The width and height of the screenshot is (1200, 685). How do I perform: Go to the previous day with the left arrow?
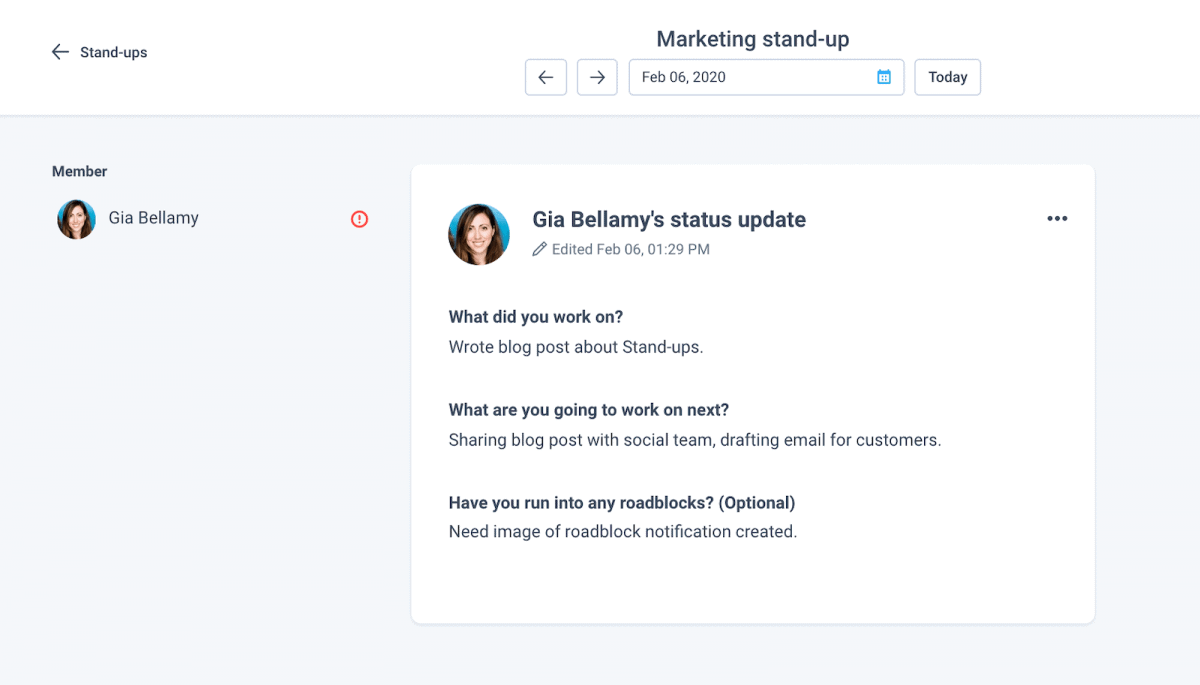[x=545, y=76]
